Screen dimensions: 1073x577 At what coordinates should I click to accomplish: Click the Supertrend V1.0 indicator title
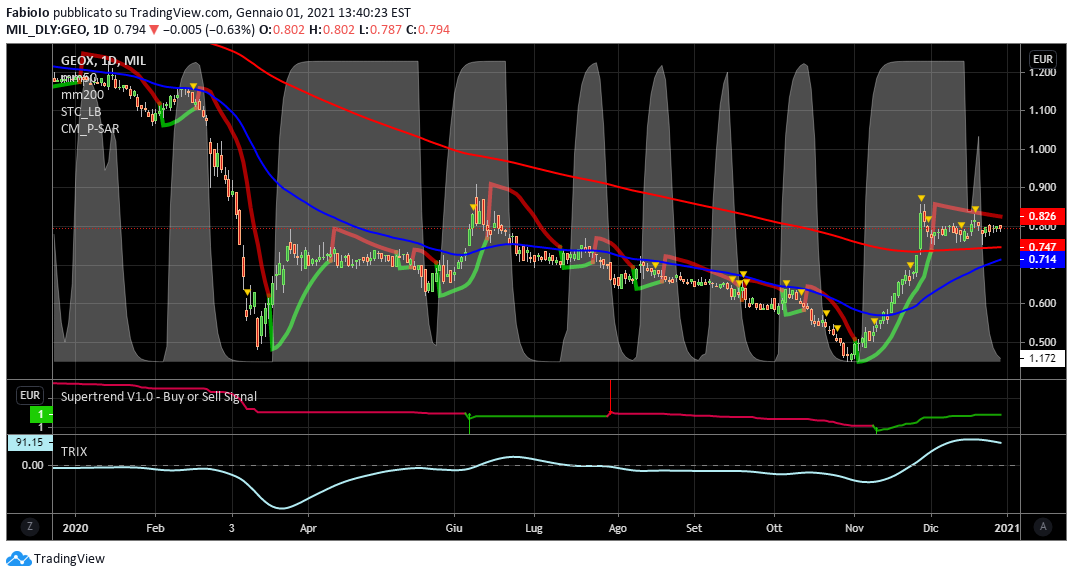[x=158, y=396]
